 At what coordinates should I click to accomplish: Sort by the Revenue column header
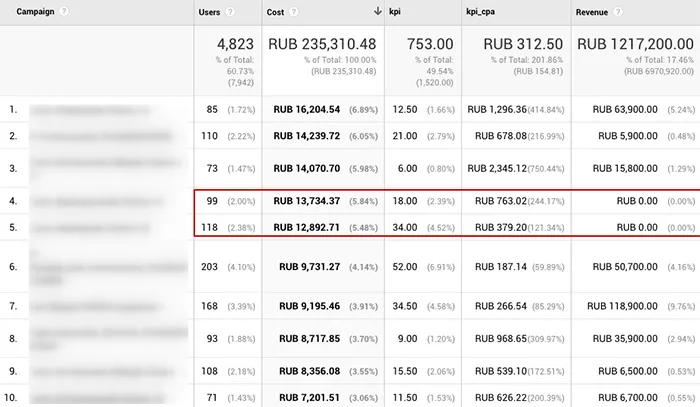pos(592,12)
